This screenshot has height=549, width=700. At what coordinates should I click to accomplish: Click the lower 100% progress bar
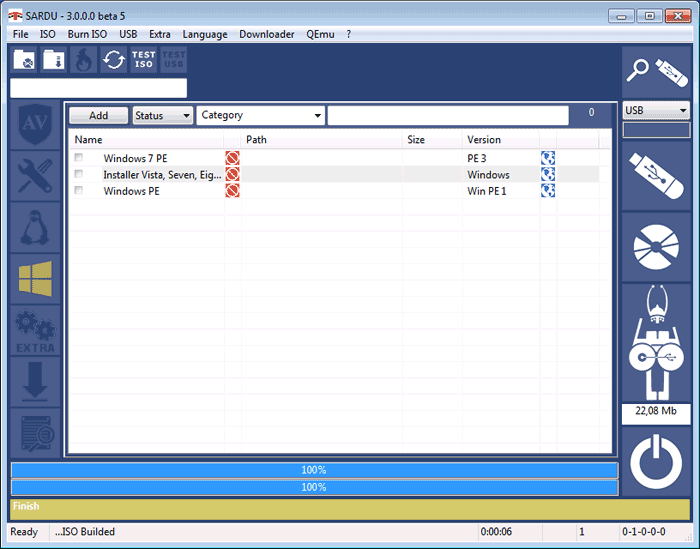pos(314,487)
